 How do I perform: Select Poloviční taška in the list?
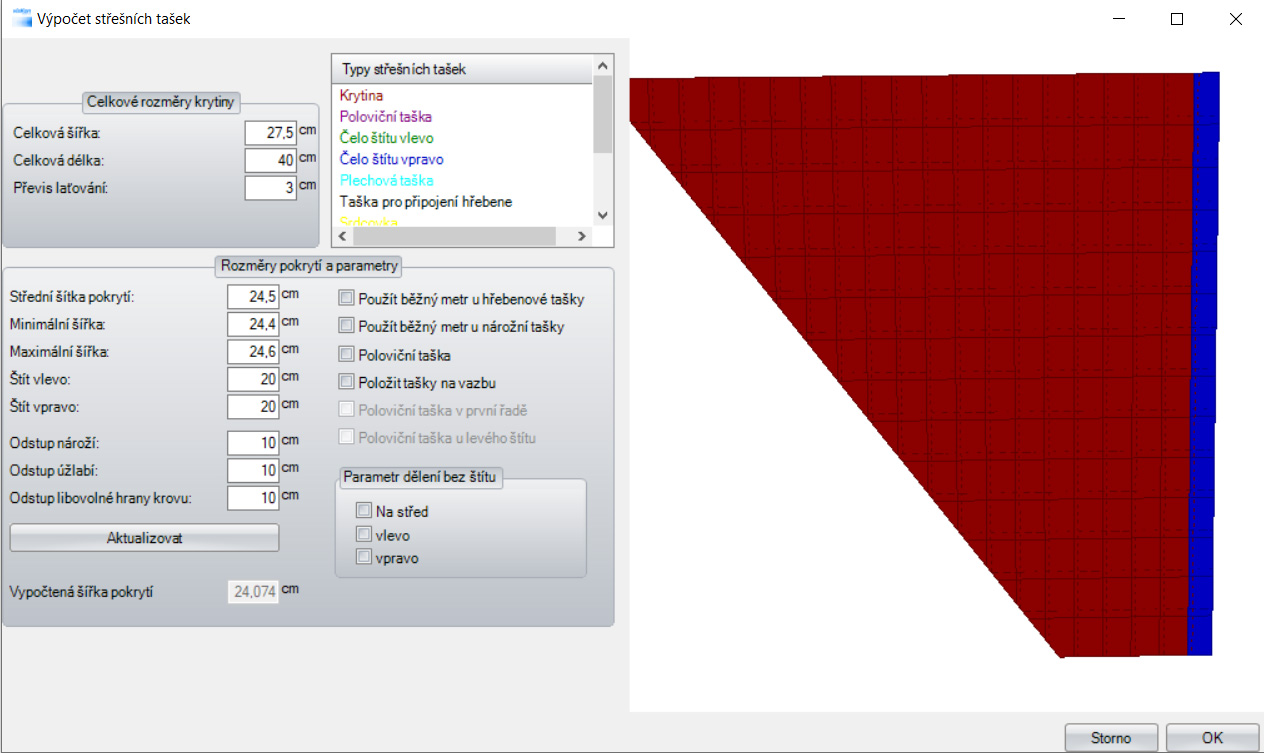pyautogui.click(x=386, y=116)
